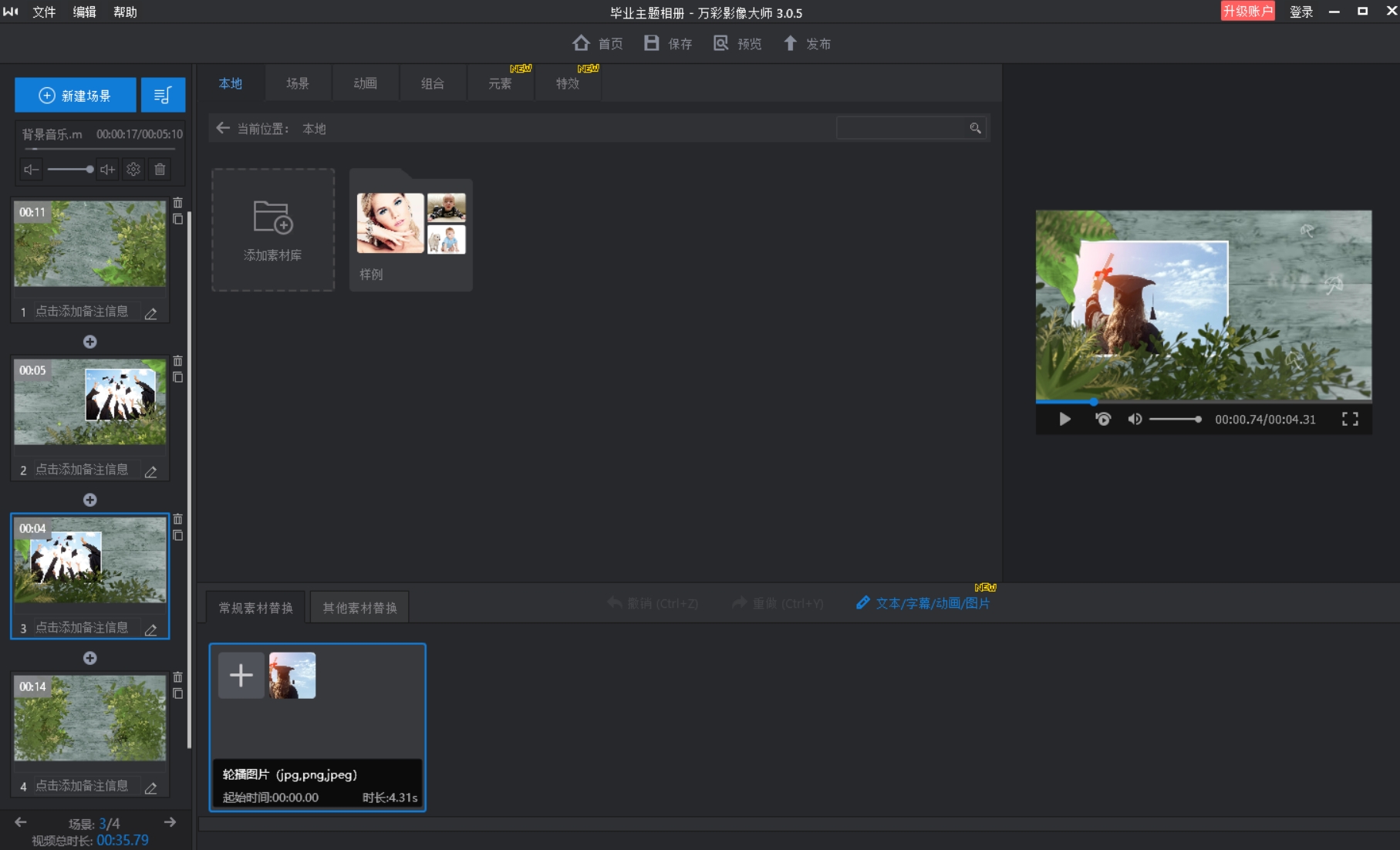
Task: Edit the note for scene 3
Action: coord(151,629)
